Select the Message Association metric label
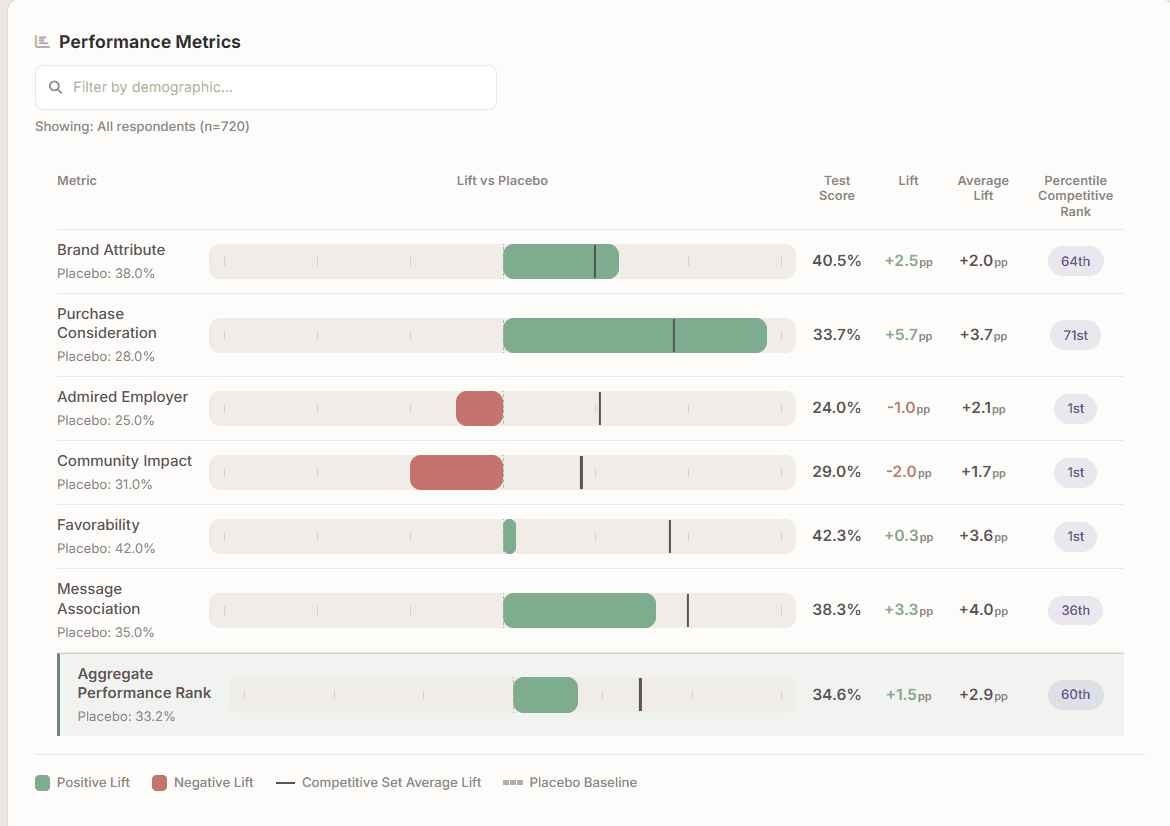Image resolution: width=1170 pixels, height=826 pixels. tap(98, 599)
